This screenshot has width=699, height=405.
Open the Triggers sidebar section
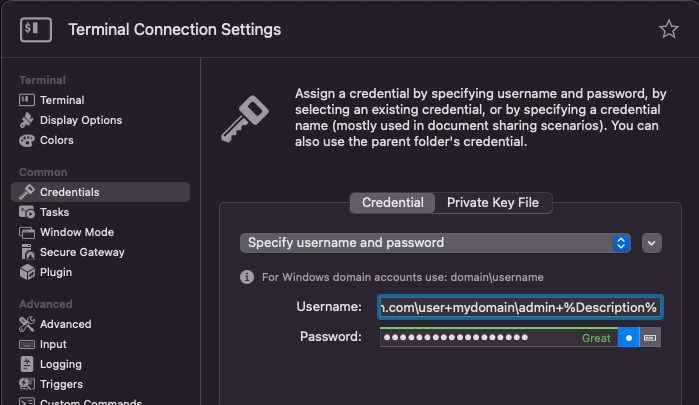pos(60,384)
